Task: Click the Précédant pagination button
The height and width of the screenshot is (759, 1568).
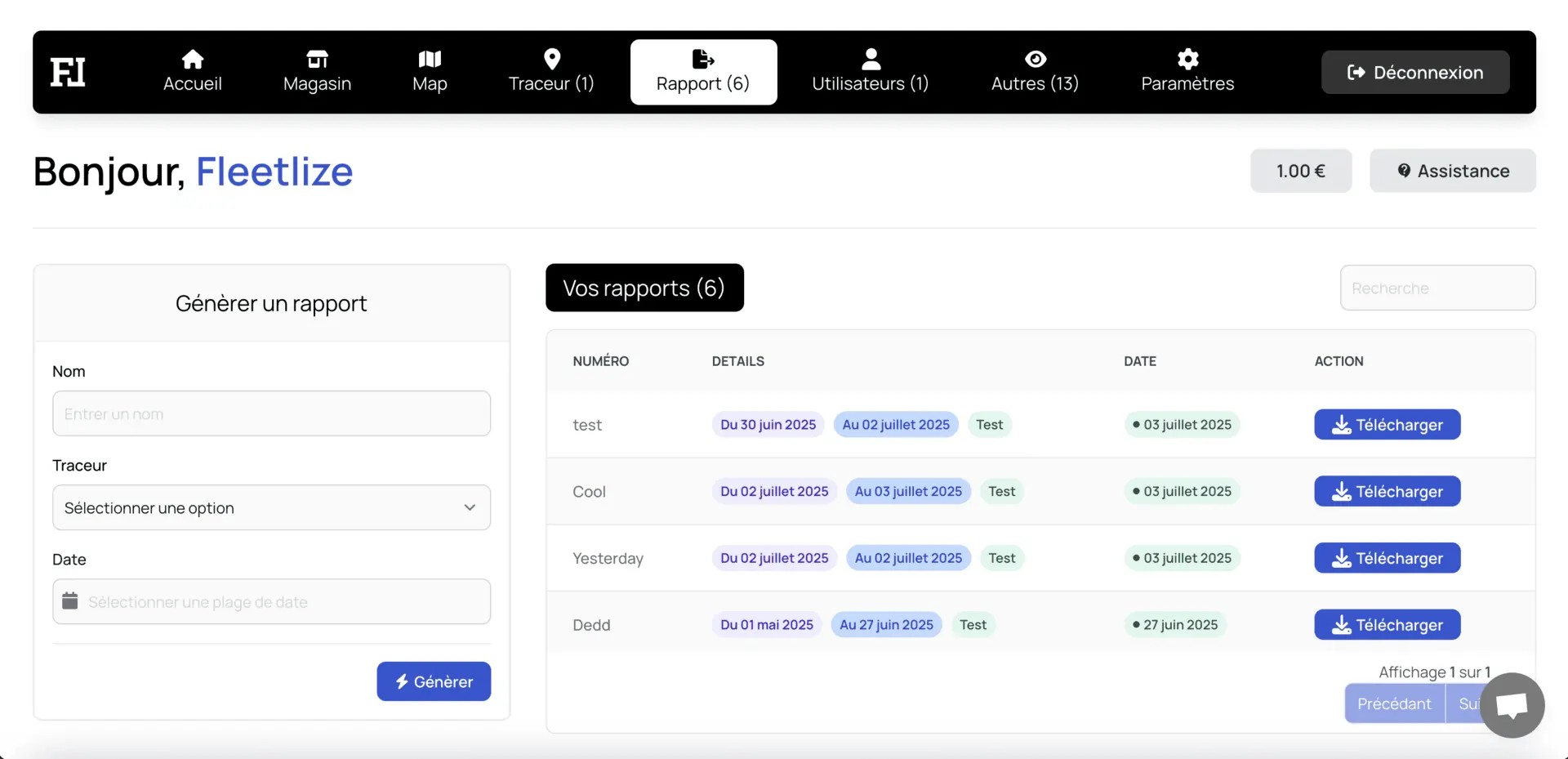Action: pyautogui.click(x=1394, y=703)
